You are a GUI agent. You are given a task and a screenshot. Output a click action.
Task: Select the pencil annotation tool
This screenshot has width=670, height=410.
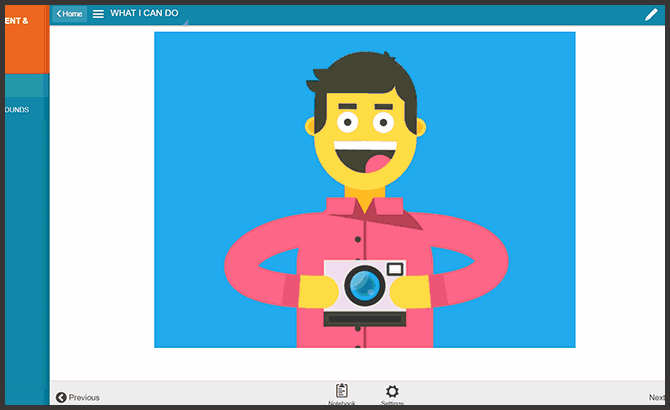coord(651,14)
